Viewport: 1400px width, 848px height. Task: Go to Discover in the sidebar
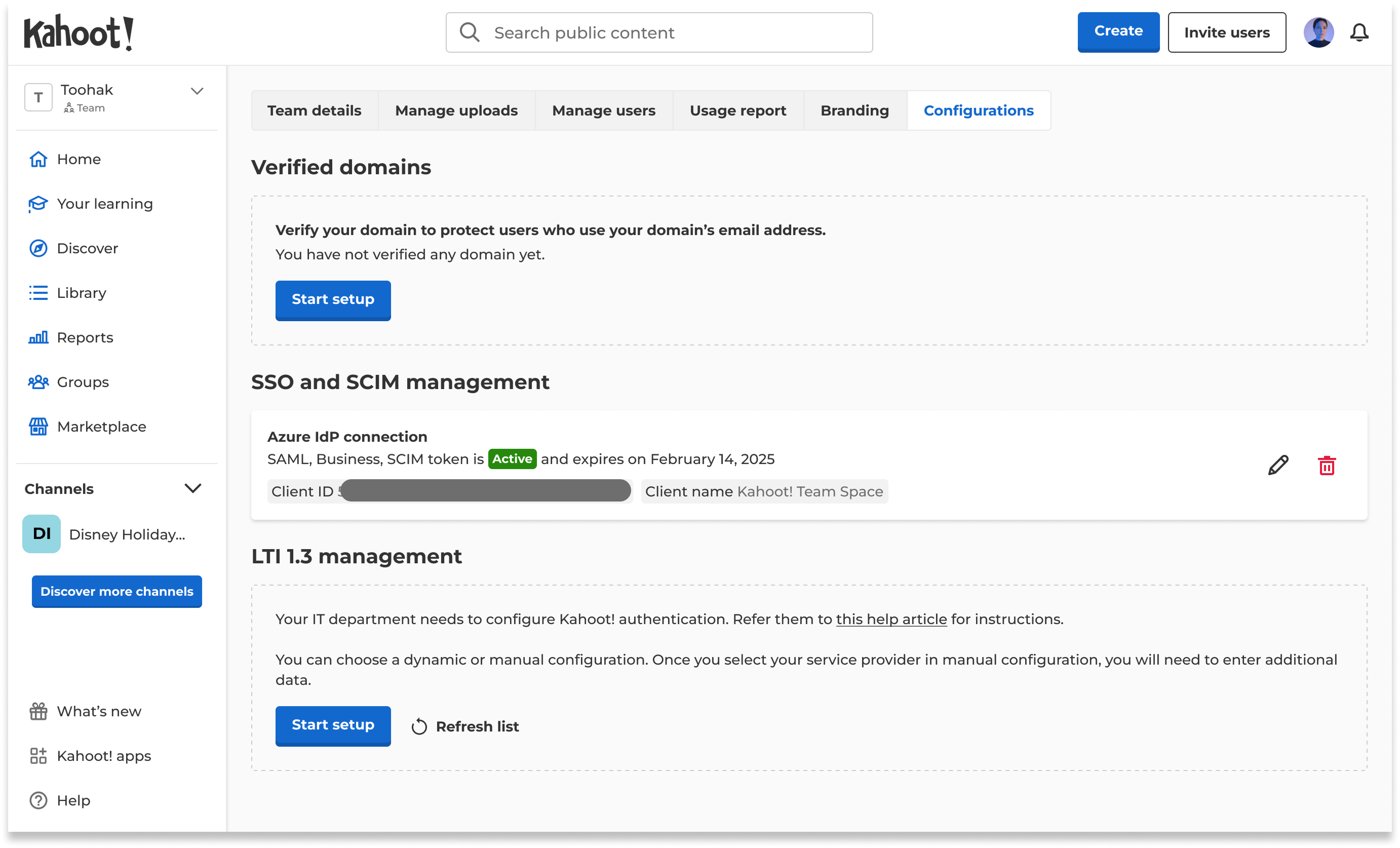point(88,248)
